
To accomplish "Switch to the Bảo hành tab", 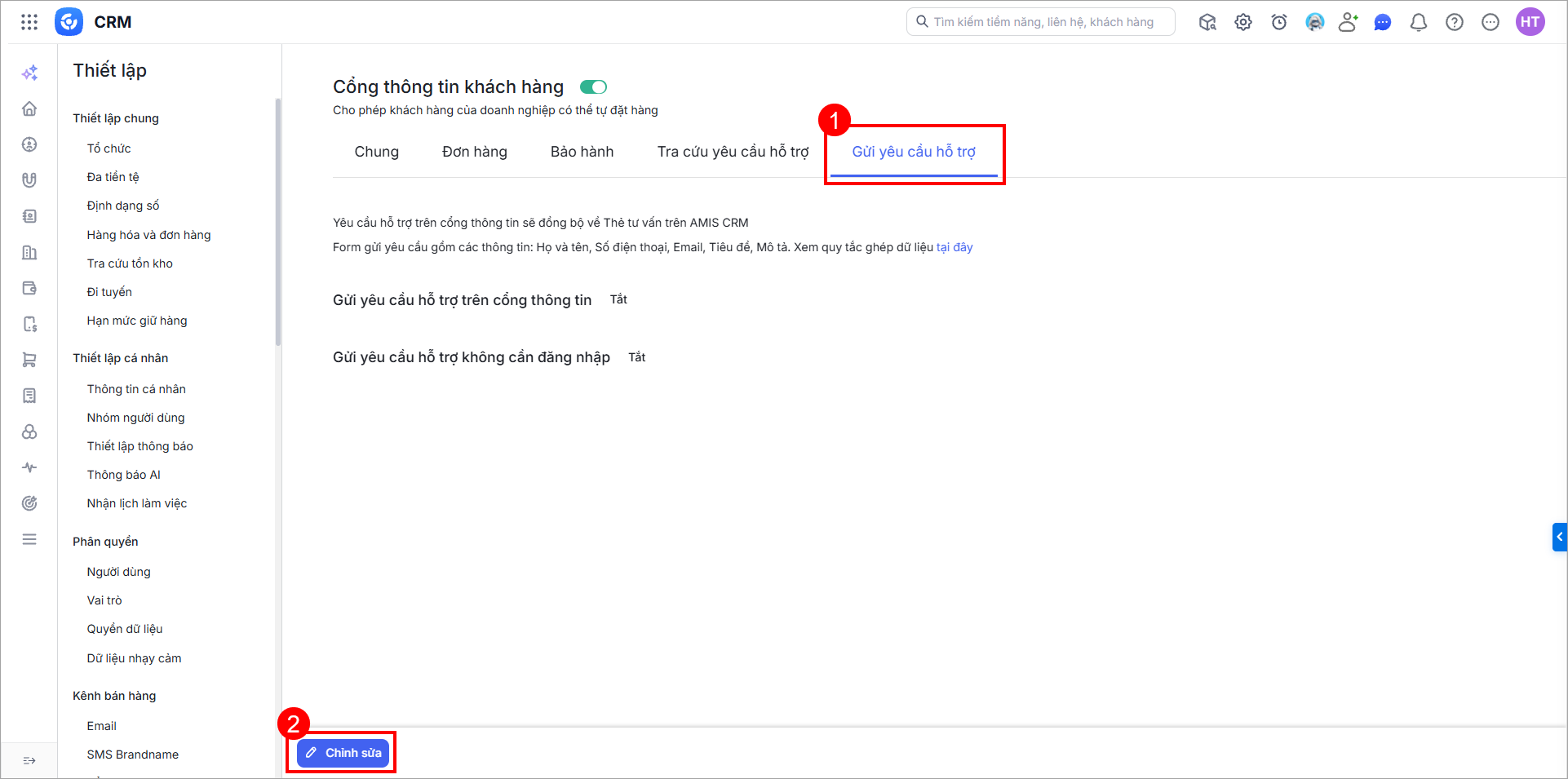I will pyautogui.click(x=582, y=152).
